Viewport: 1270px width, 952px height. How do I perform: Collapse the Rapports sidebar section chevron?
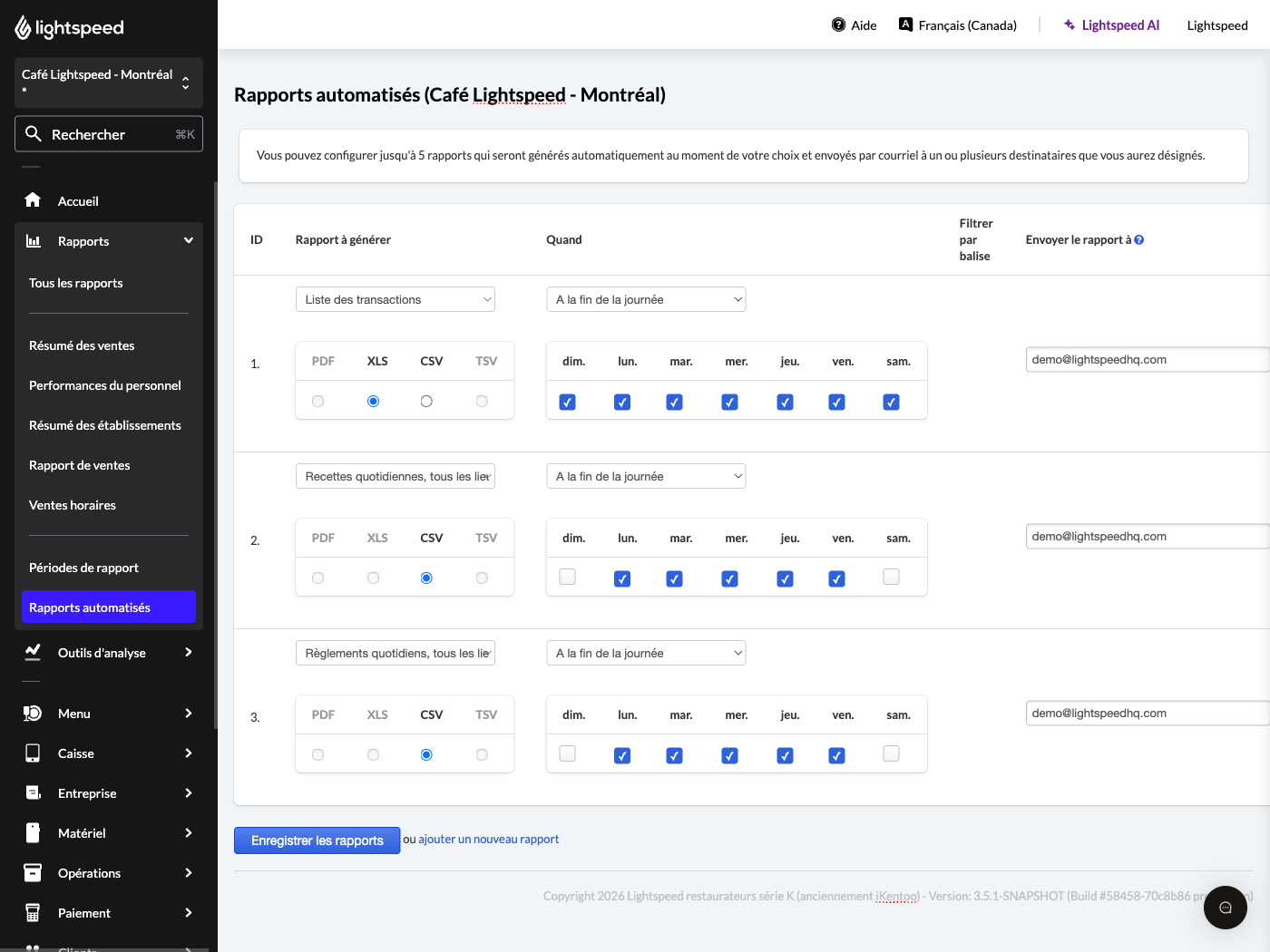[x=189, y=240]
